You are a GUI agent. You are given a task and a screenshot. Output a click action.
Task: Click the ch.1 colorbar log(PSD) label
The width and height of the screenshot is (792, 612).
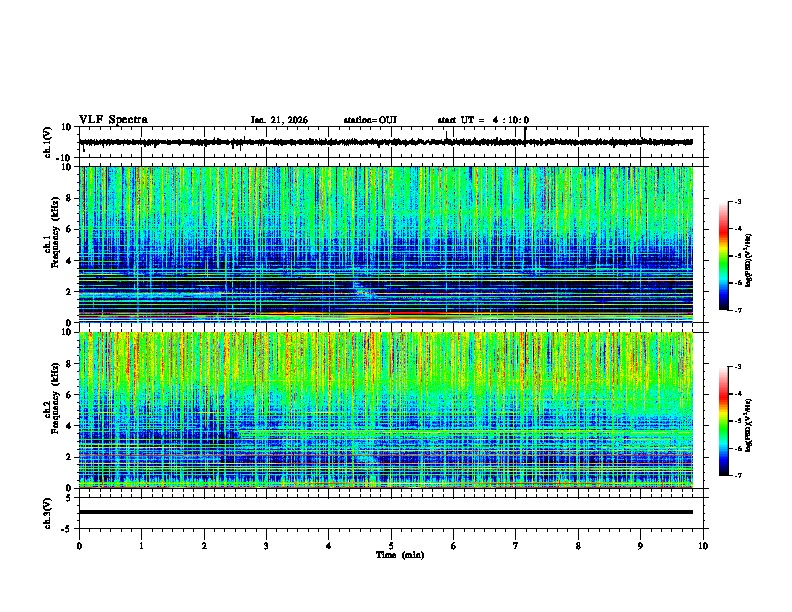[x=749, y=261]
